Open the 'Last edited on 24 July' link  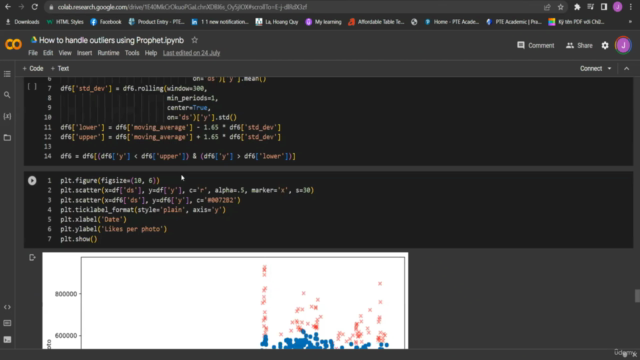(191, 53)
